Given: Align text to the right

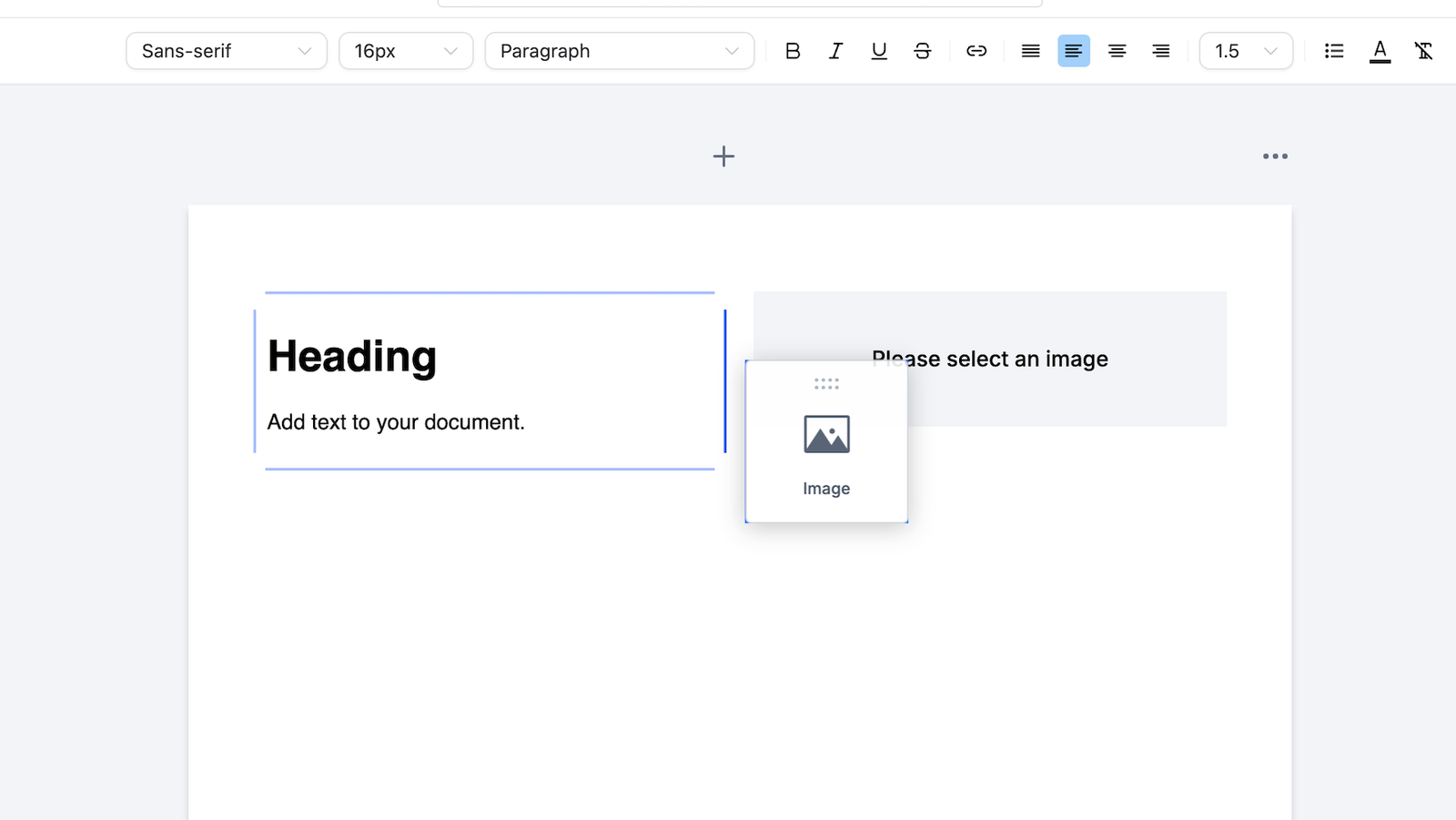Looking at the screenshot, I should (x=1160, y=51).
